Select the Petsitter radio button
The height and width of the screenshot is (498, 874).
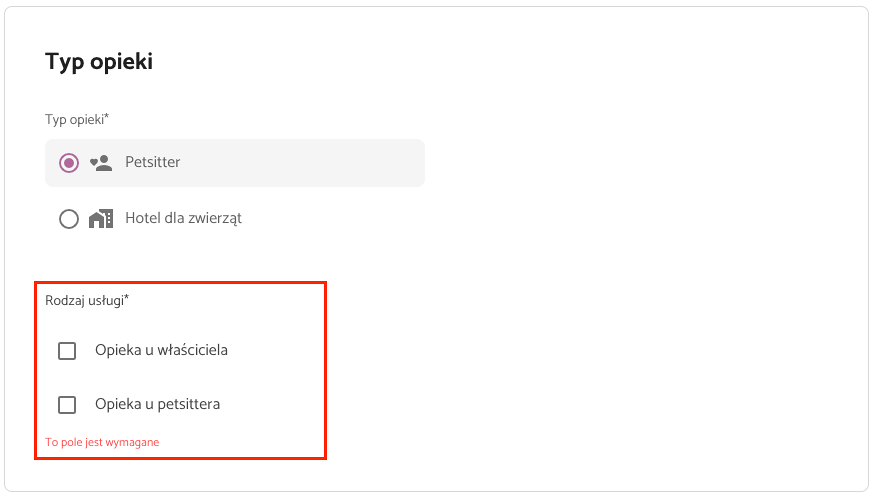click(69, 163)
